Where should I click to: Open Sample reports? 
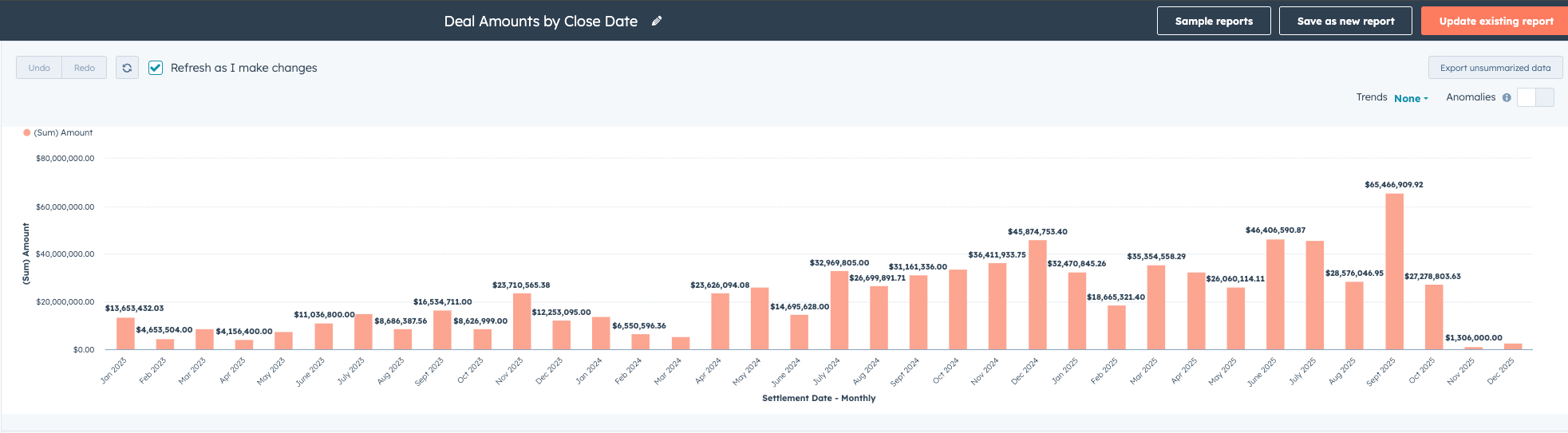pos(1214,21)
